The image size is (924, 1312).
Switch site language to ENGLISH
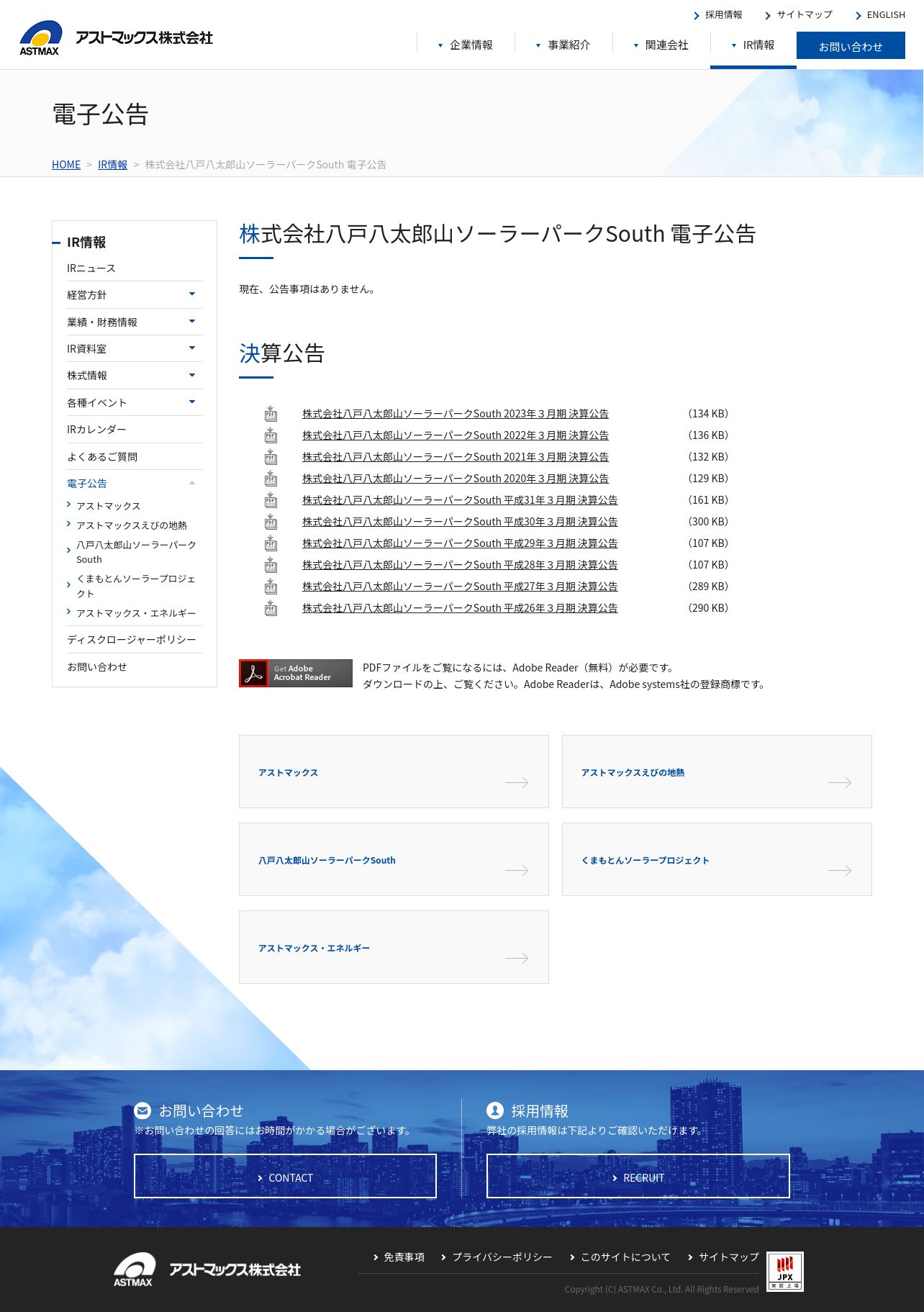pos(880,15)
